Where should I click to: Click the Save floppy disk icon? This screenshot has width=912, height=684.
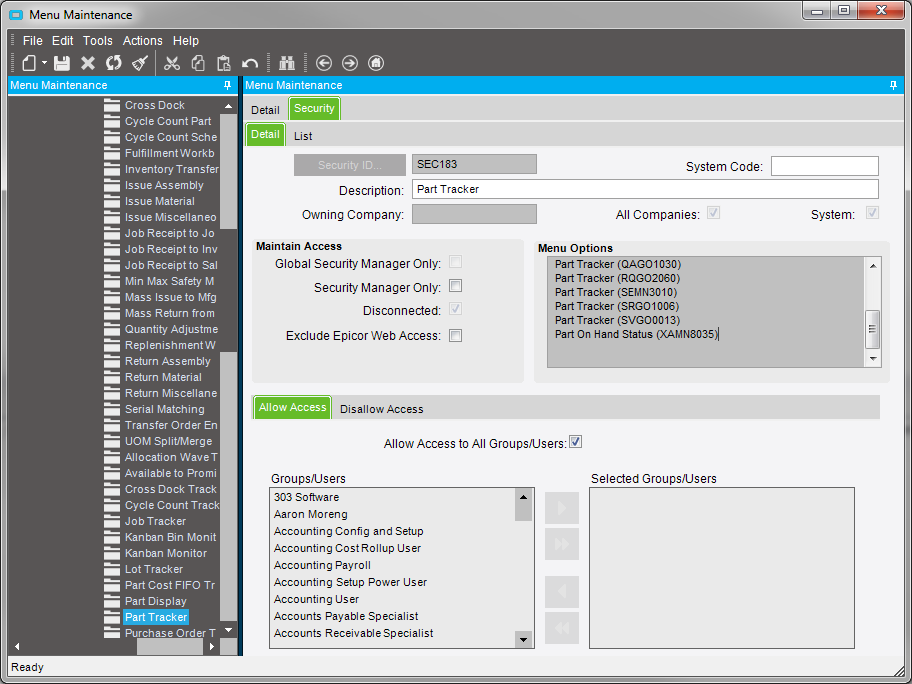(x=62, y=63)
